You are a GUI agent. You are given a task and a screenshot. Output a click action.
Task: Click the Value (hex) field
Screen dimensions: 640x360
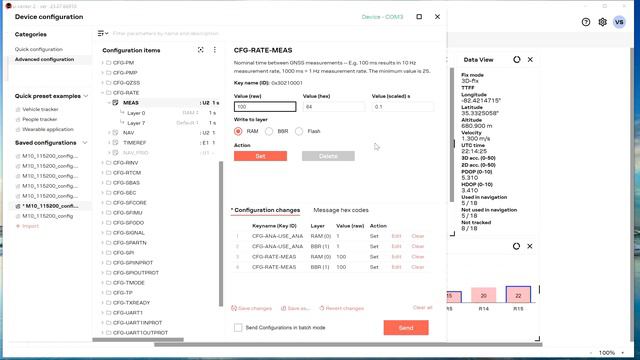[x=334, y=107]
